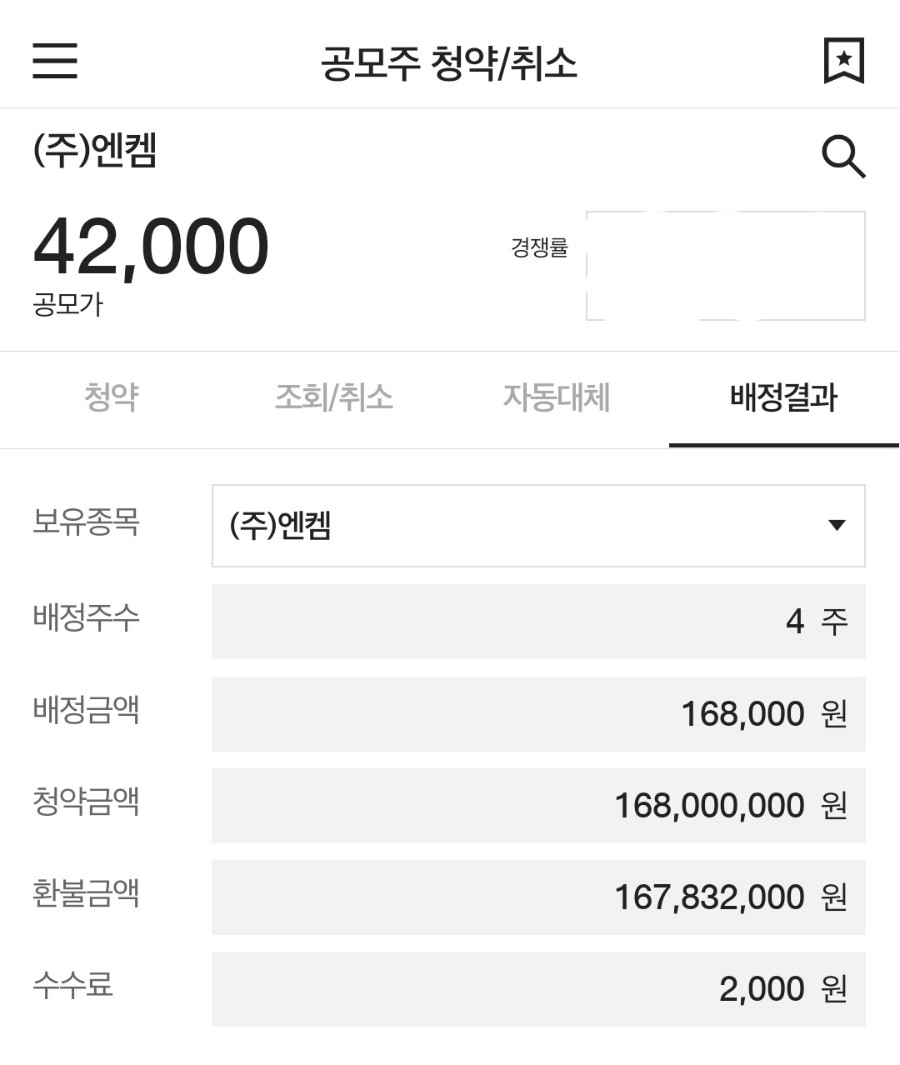
Task: Select the 자동대체 tab
Action: tap(556, 397)
